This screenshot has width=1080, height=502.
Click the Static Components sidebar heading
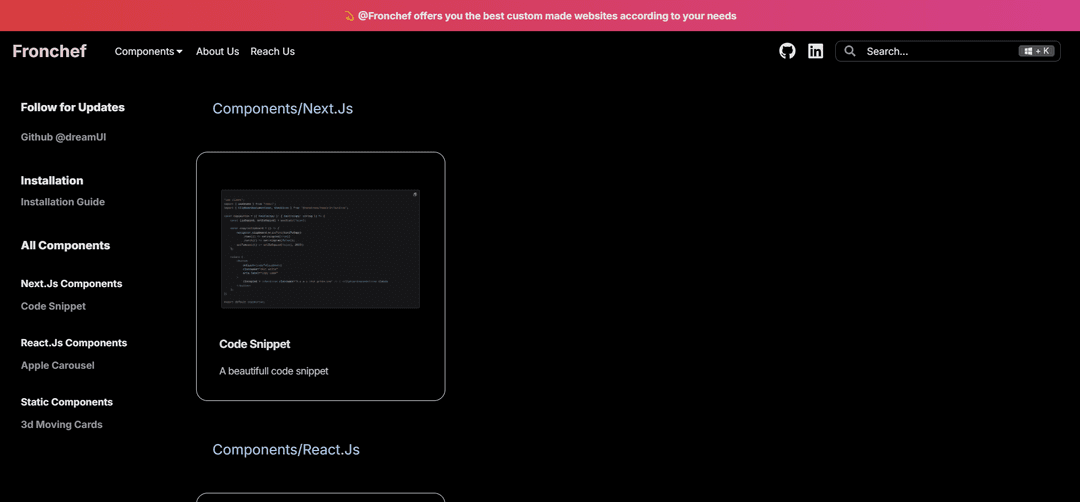click(67, 402)
